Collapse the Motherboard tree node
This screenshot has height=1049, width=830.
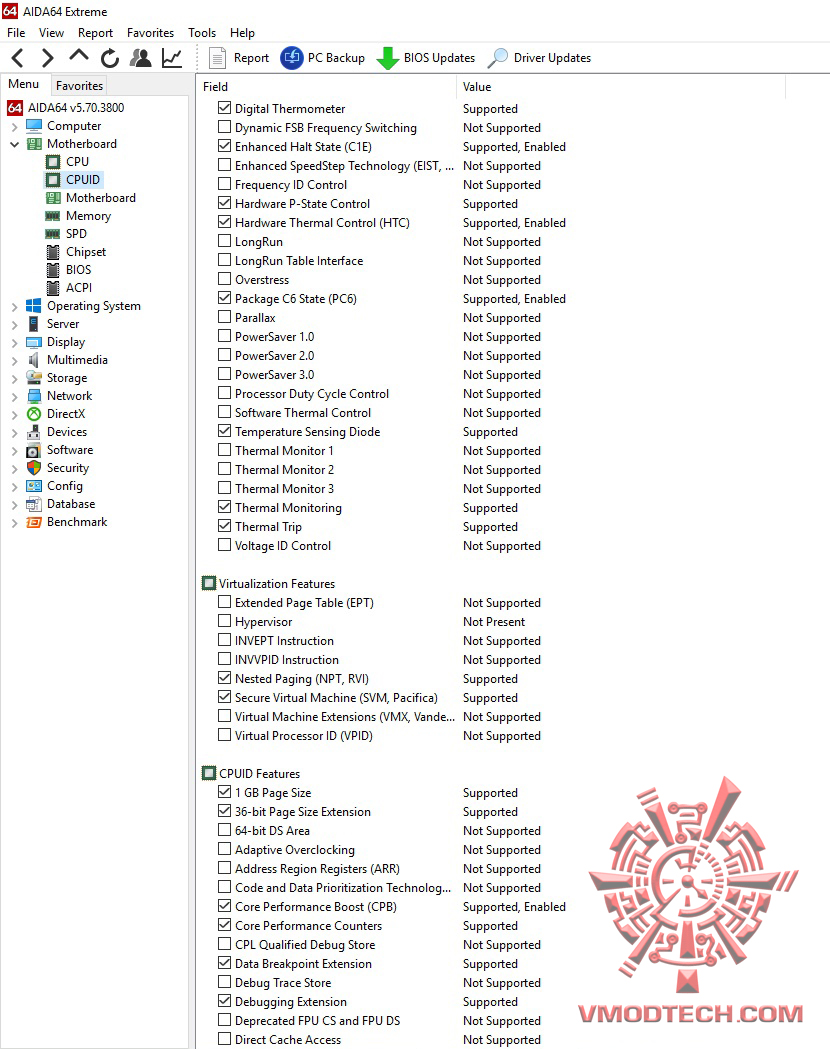point(15,145)
